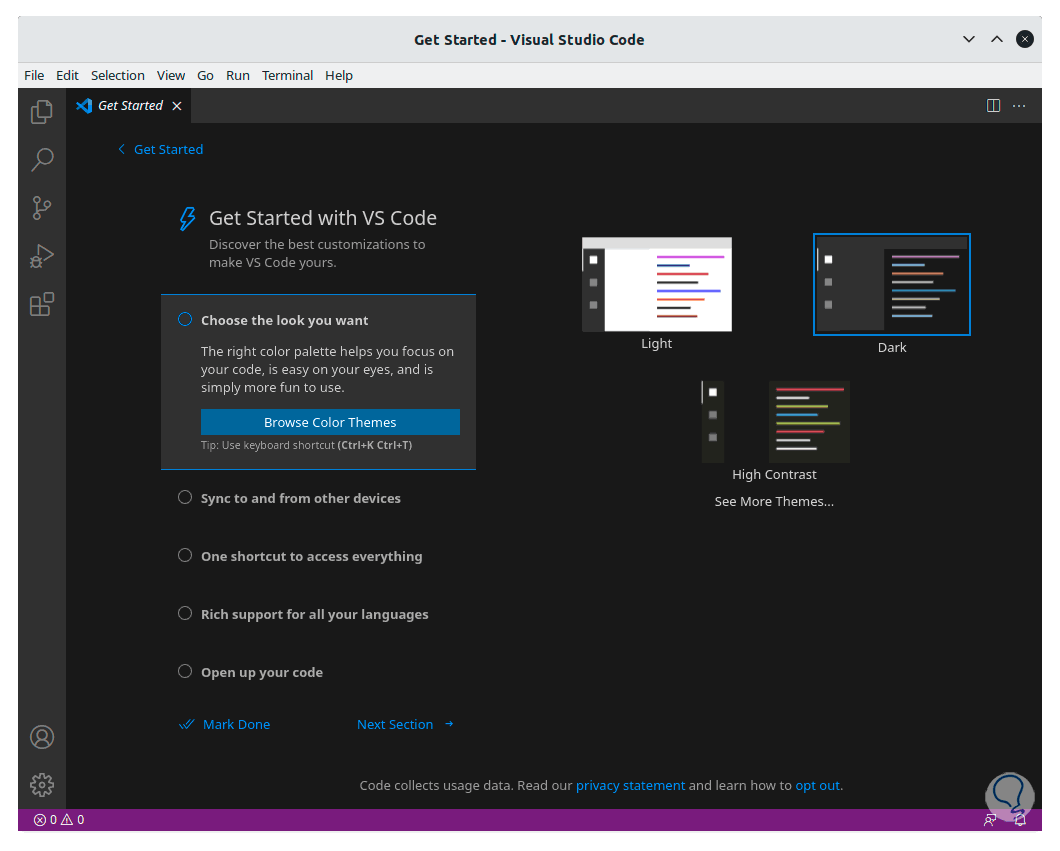
Task: Expand 'Open up your code' step
Action: 262,673
